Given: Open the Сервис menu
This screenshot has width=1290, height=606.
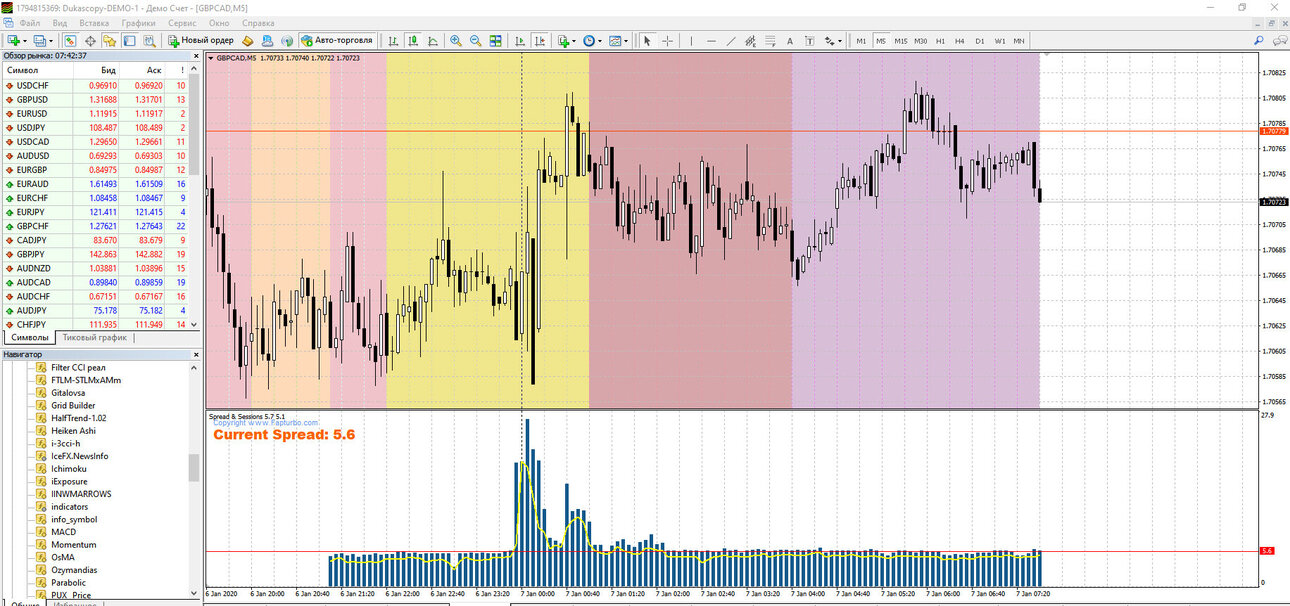Looking at the screenshot, I should click(x=182, y=22).
